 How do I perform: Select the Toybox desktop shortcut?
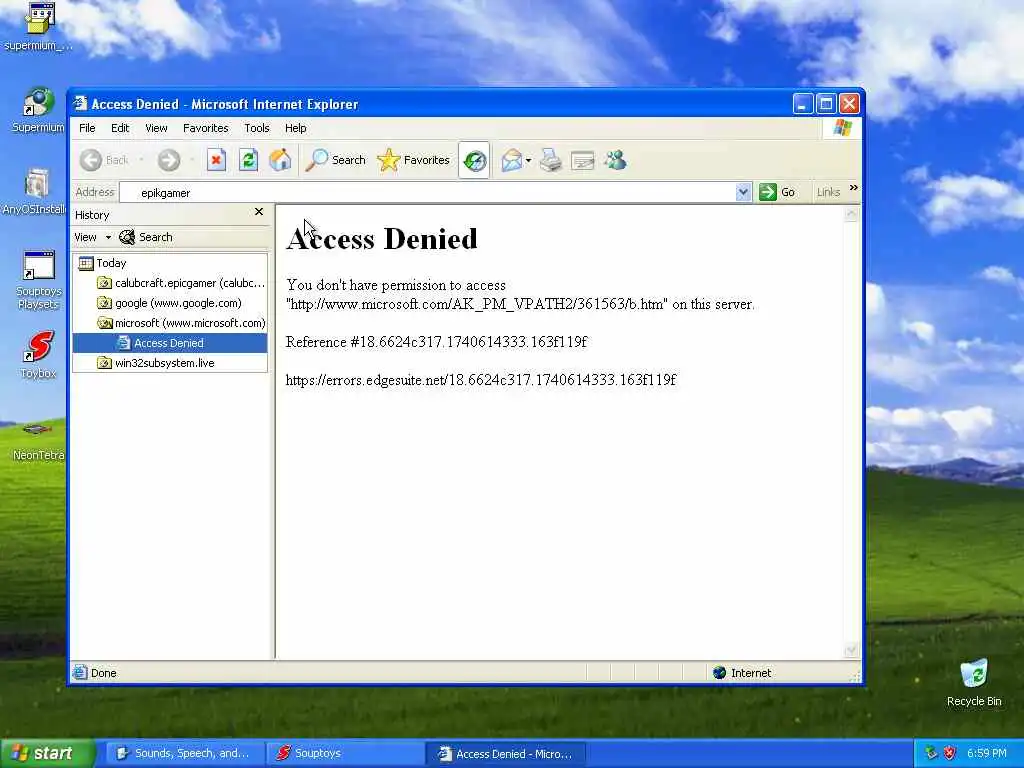click(x=38, y=355)
